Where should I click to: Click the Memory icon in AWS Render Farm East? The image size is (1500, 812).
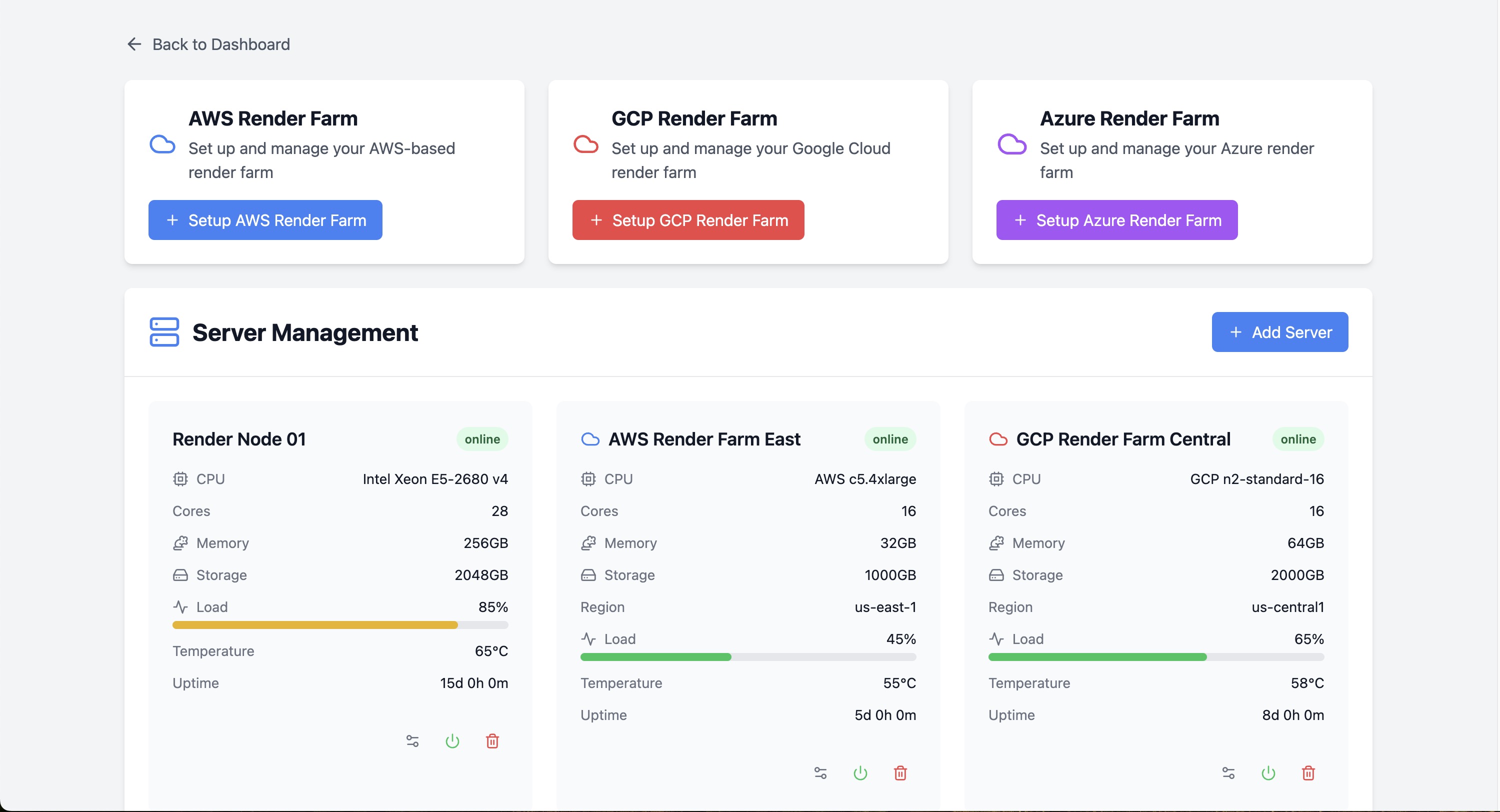point(588,543)
